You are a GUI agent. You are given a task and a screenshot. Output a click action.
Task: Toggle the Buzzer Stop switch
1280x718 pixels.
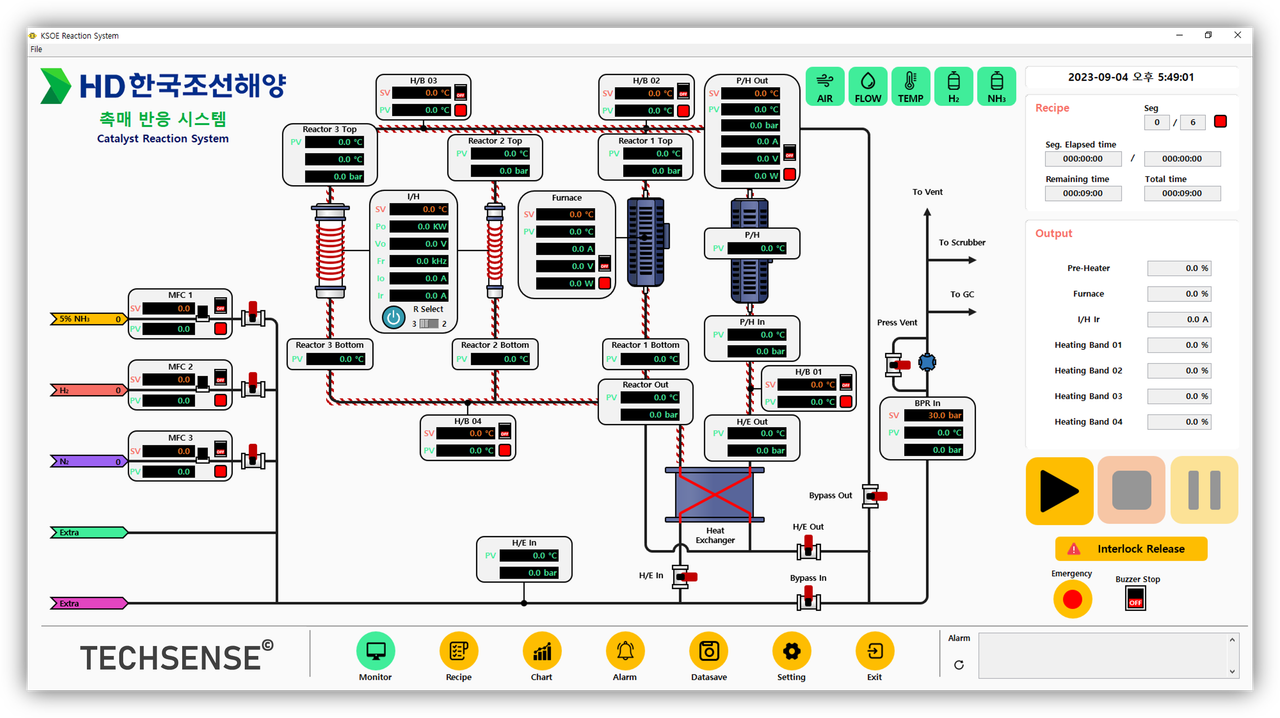[1135, 599]
